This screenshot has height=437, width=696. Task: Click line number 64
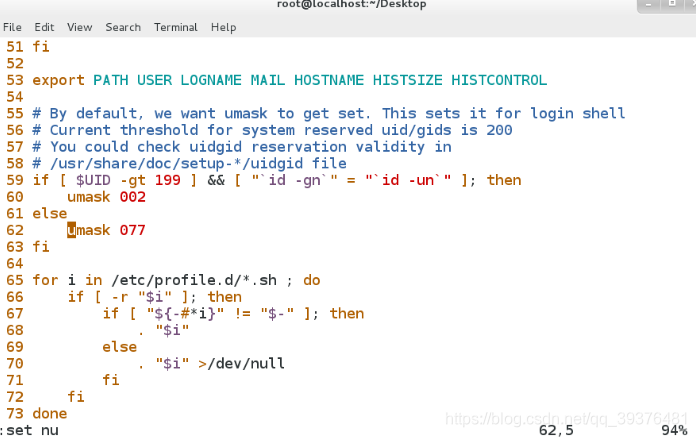coord(15,264)
